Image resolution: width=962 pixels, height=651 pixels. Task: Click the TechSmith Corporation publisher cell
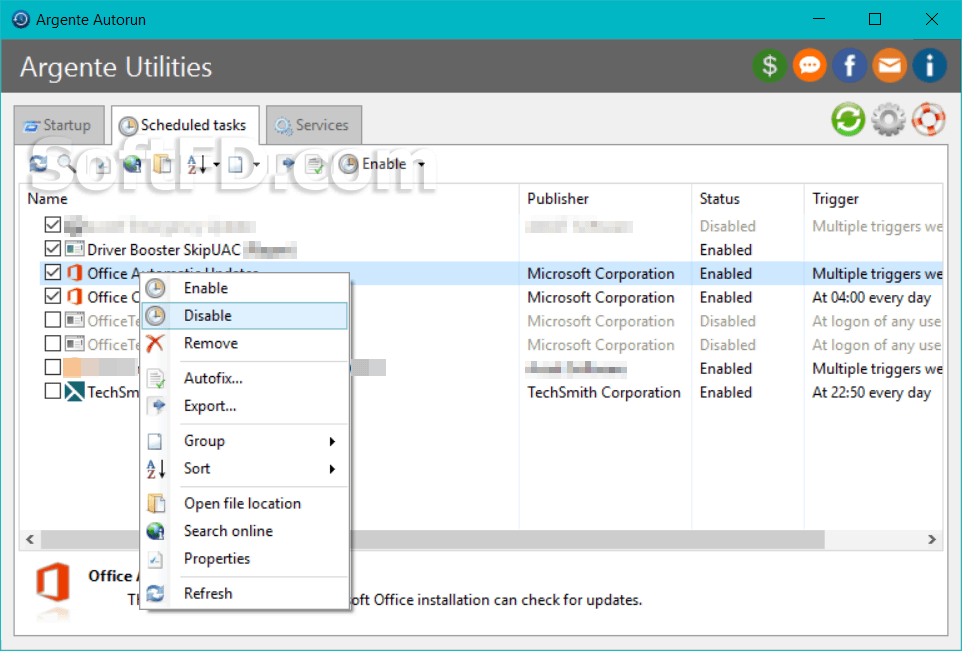(x=604, y=392)
